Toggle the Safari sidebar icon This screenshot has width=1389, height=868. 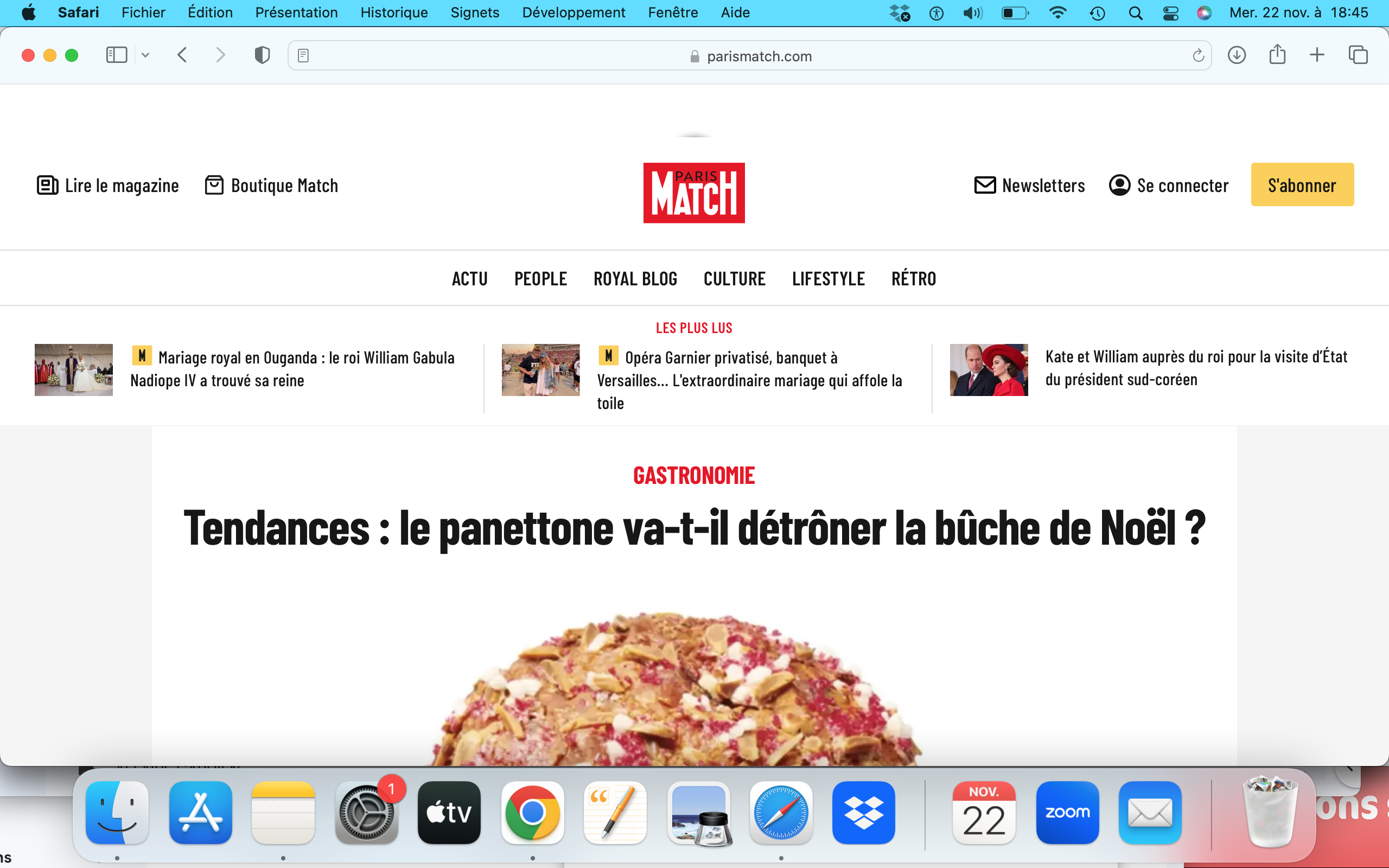click(117, 55)
